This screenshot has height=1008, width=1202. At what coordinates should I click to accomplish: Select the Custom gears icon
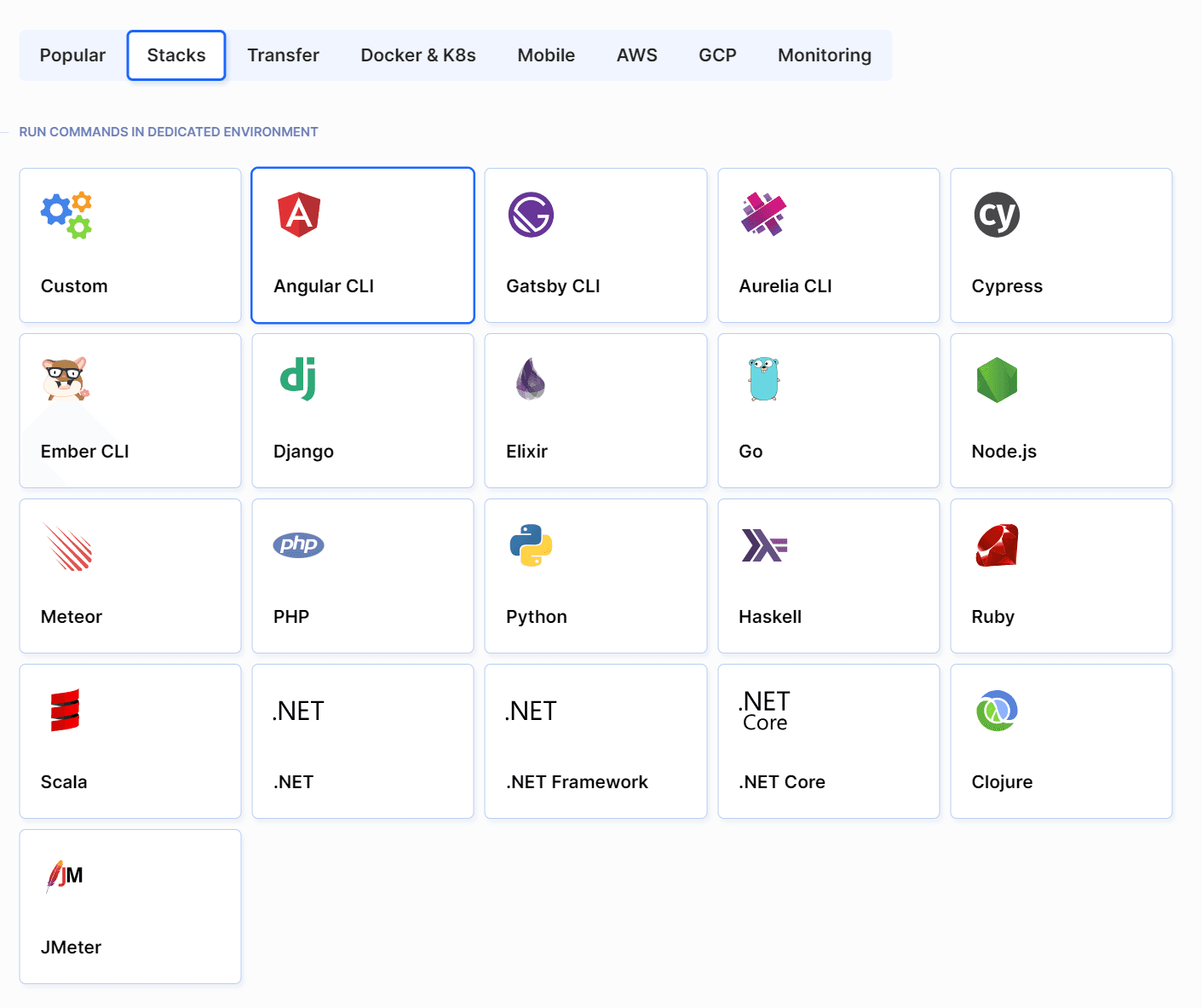pos(66,215)
